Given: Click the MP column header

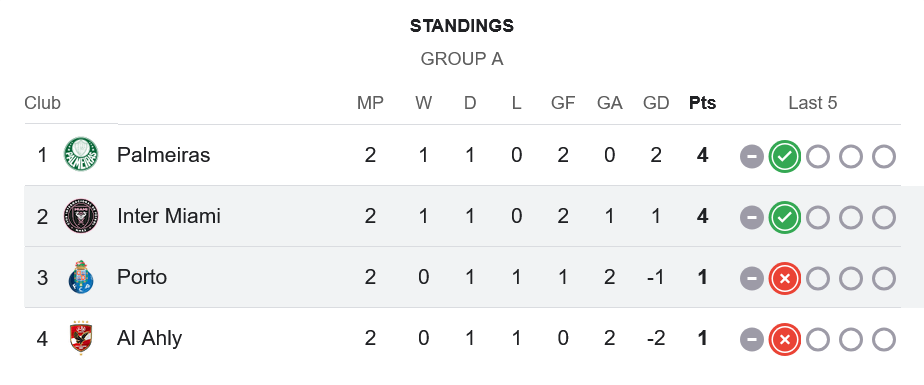Looking at the screenshot, I should coord(370,103).
